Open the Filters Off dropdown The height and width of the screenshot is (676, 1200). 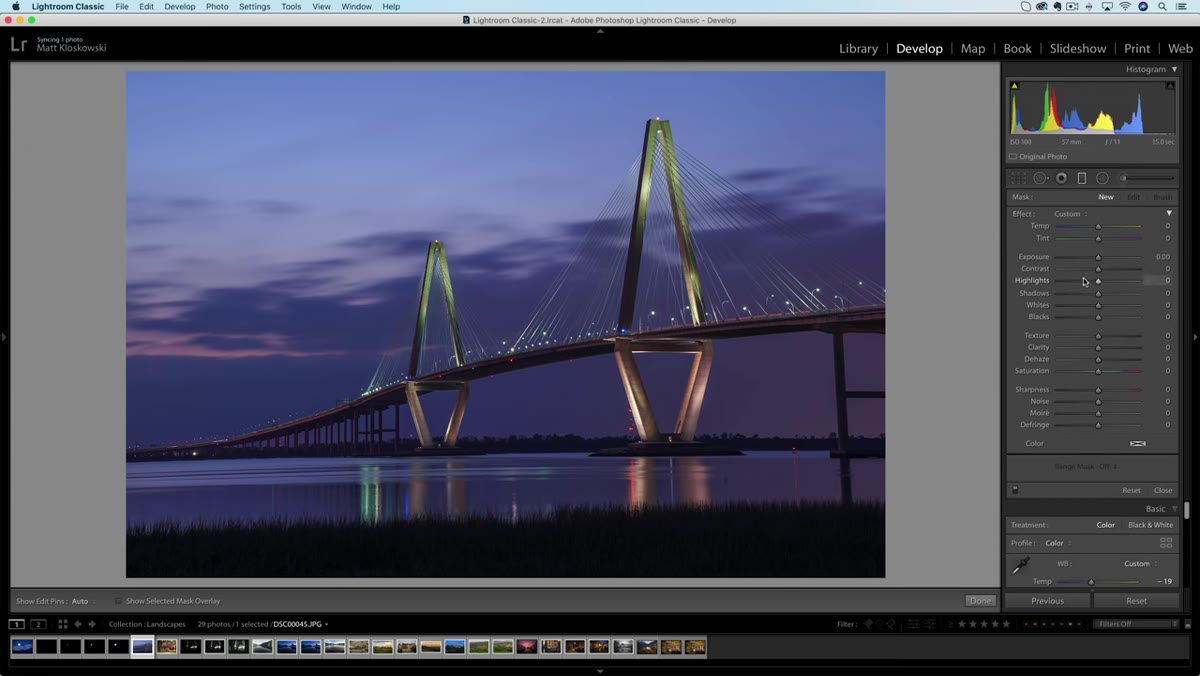[1138, 624]
